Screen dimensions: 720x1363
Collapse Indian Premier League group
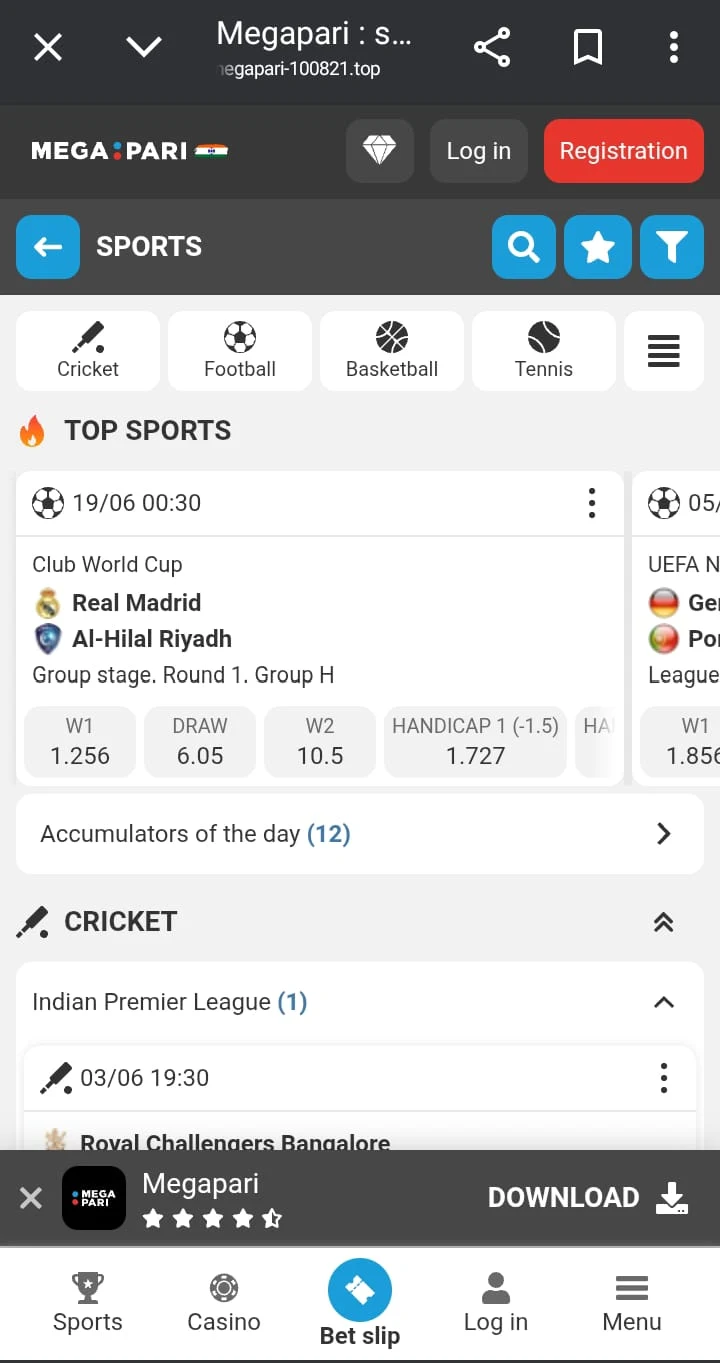(663, 1002)
